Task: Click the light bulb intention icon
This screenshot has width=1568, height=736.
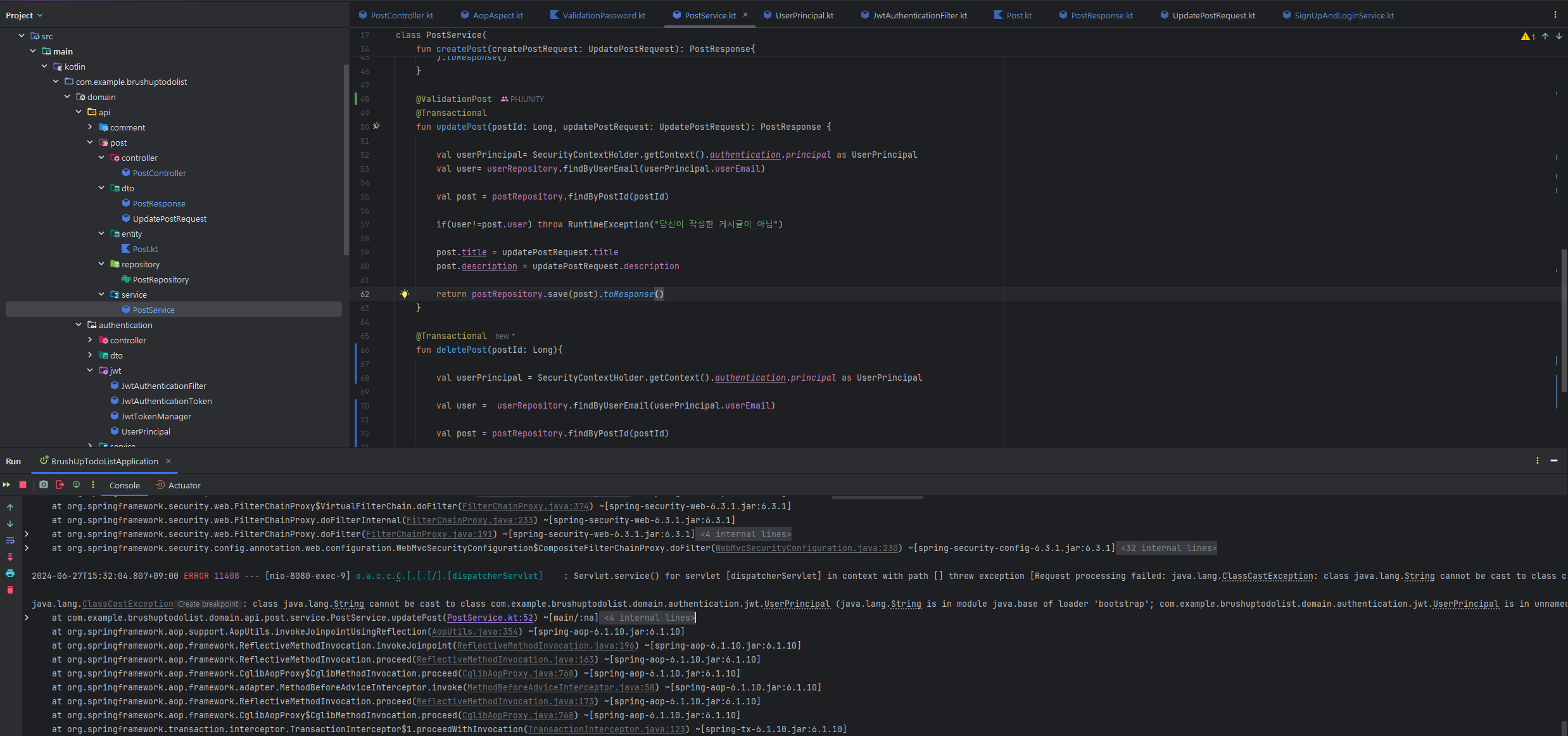Action: coord(405,294)
